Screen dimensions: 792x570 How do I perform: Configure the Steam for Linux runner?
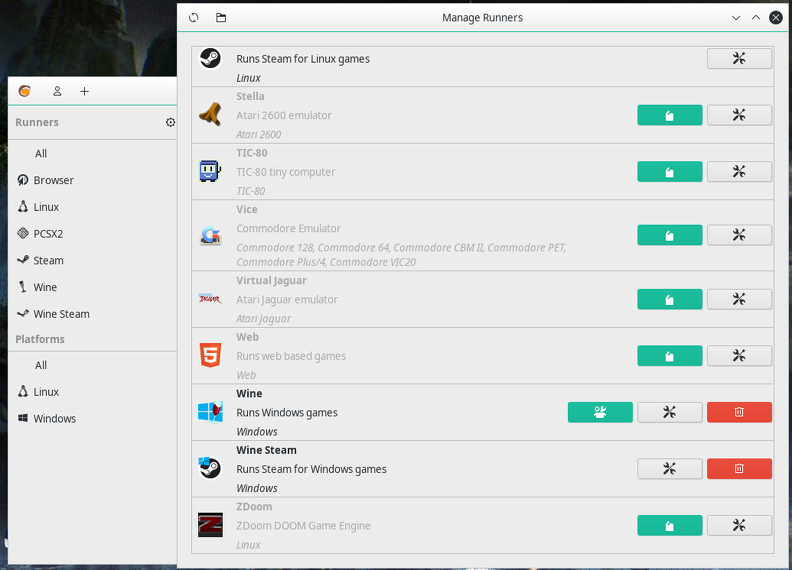739,59
